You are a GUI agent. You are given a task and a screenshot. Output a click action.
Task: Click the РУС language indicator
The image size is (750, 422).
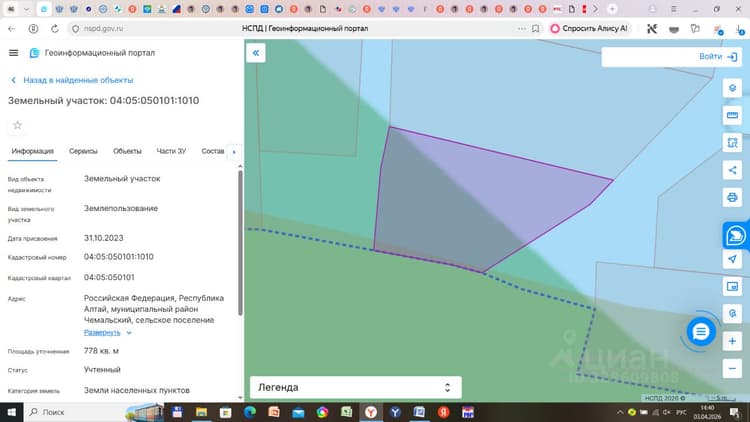tap(682, 412)
